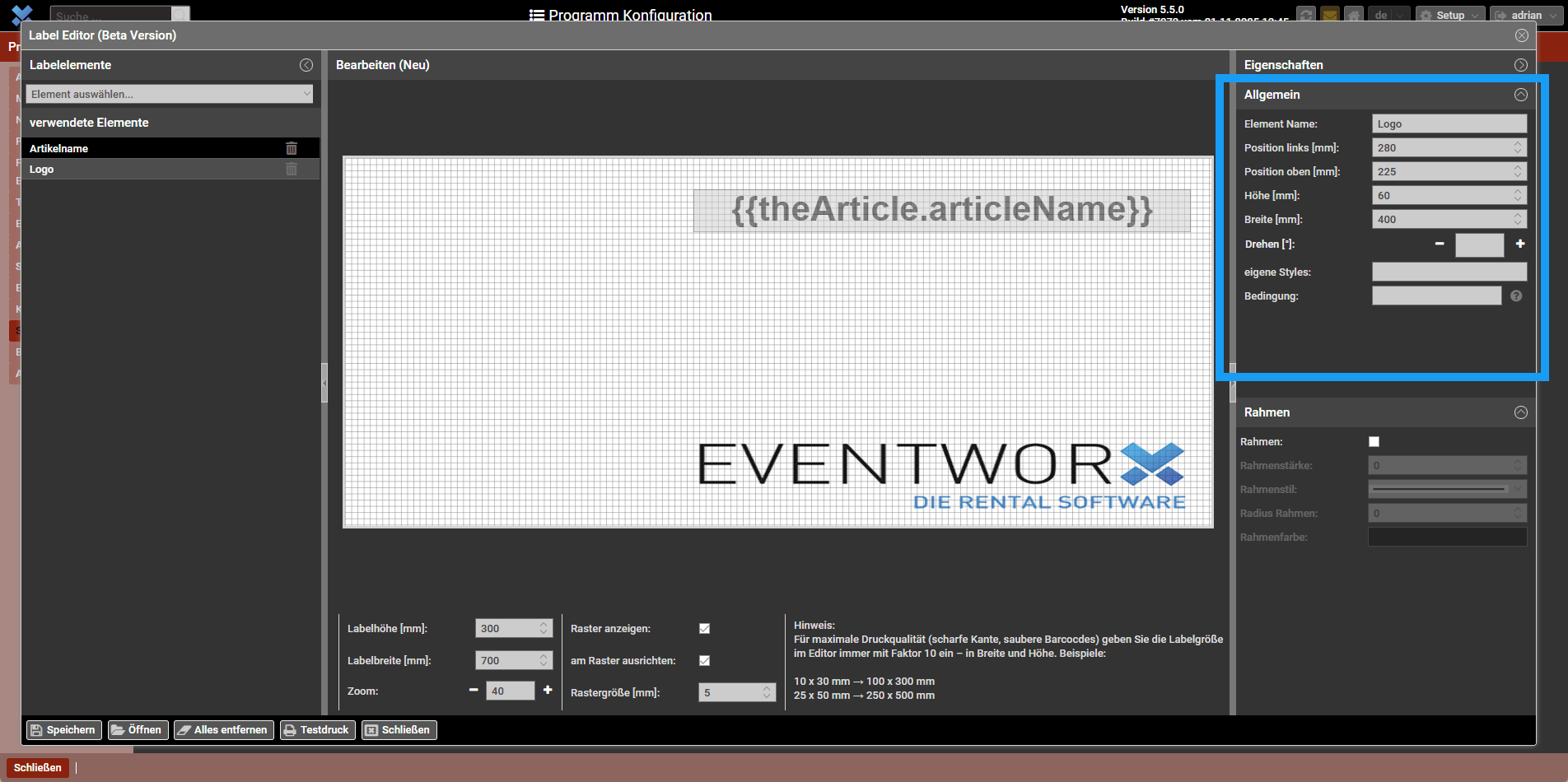Delete the Artikelname element with trash icon

coord(292,148)
